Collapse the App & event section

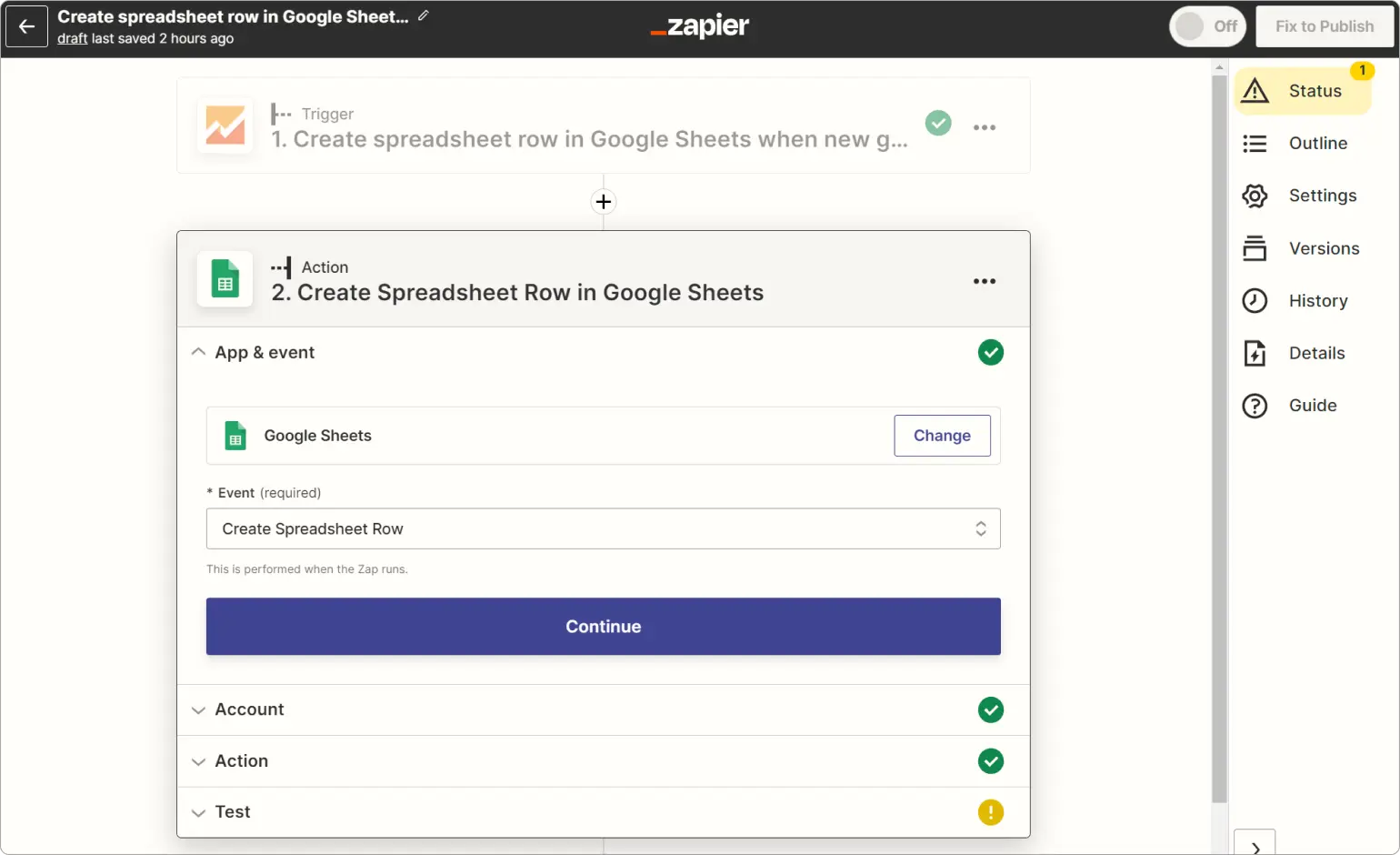click(198, 351)
